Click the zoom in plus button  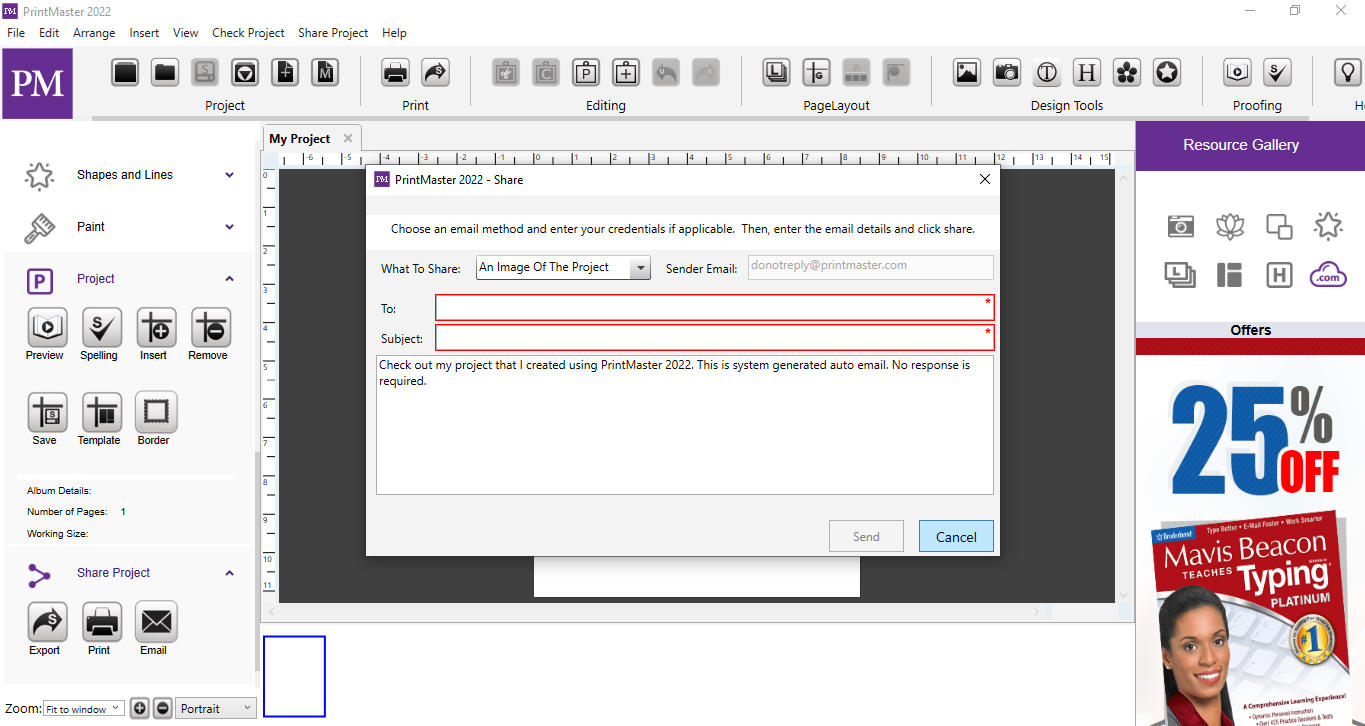pos(140,708)
